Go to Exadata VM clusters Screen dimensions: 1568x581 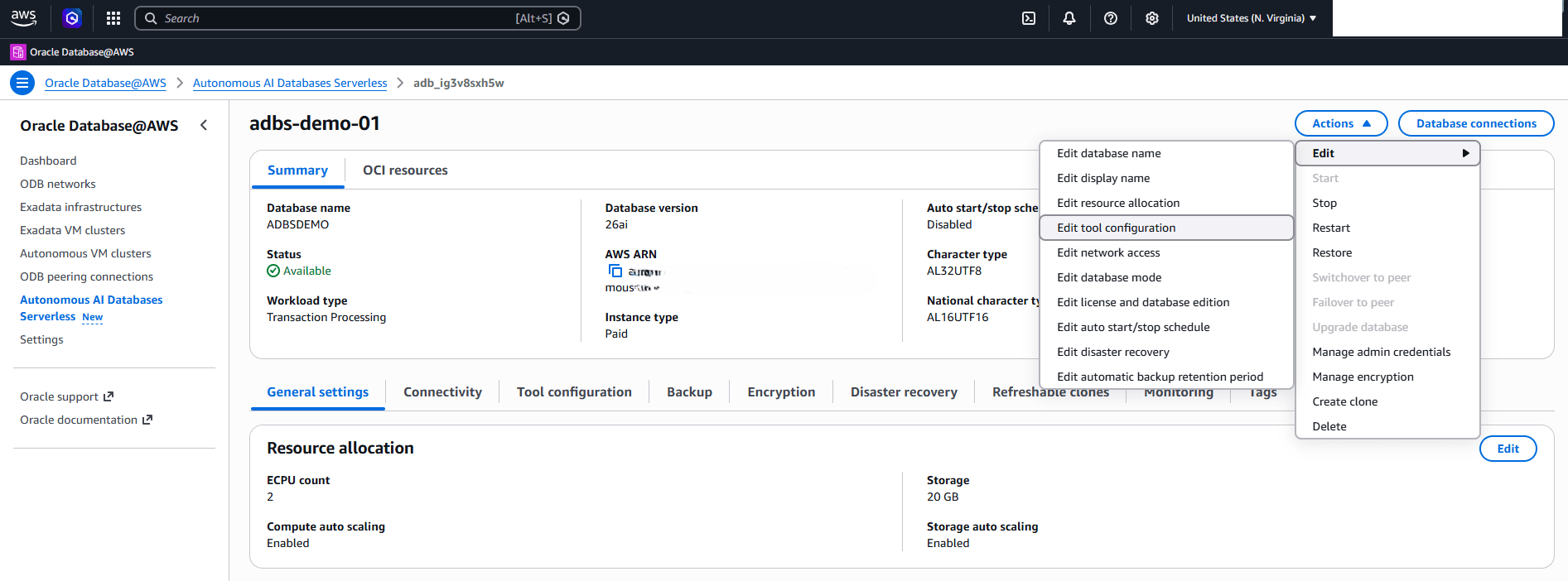click(73, 230)
